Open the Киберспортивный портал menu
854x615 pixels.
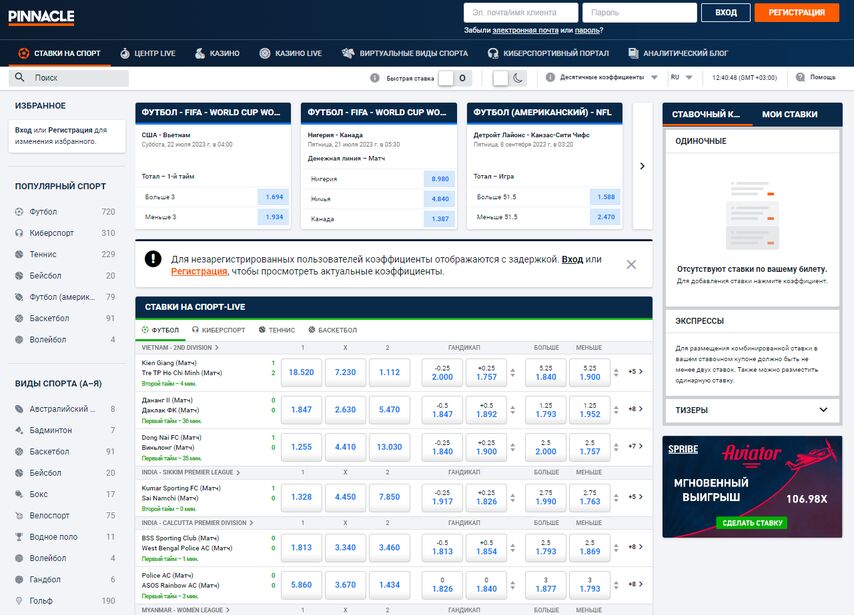click(548, 53)
